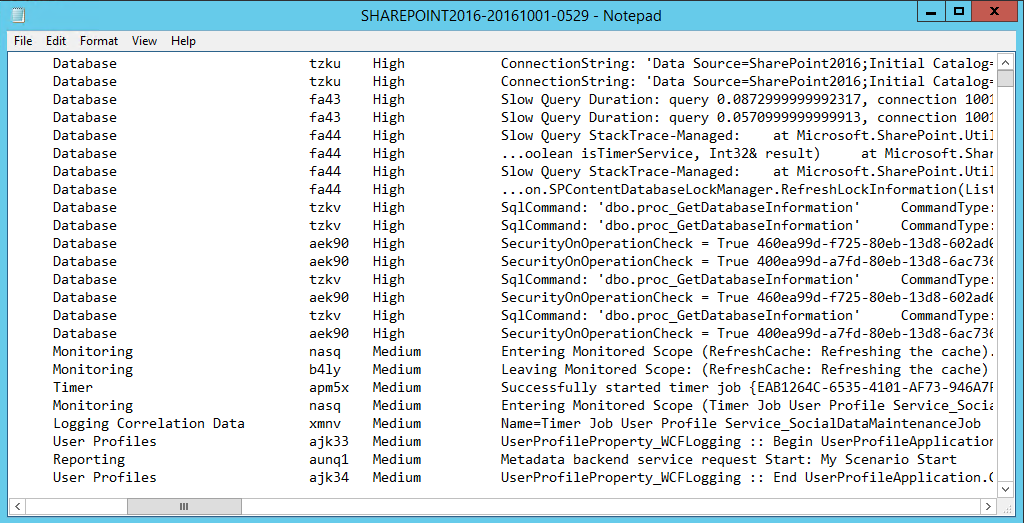Click 'Medium' level in Reporting row
Image resolution: width=1024 pixels, height=523 pixels.
[x=397, y=459]
